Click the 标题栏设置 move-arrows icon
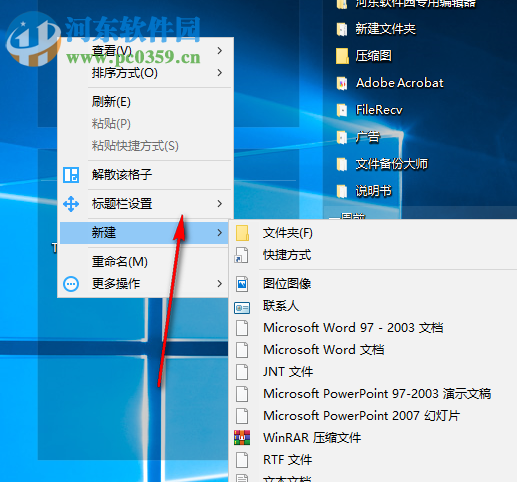This screenshot has width=517, height=482. (x=71, y=204)
